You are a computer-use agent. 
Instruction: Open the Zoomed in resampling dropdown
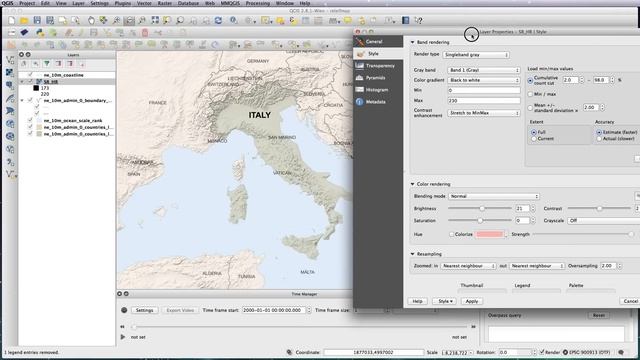pyautogui.click(x=468, y=266)
